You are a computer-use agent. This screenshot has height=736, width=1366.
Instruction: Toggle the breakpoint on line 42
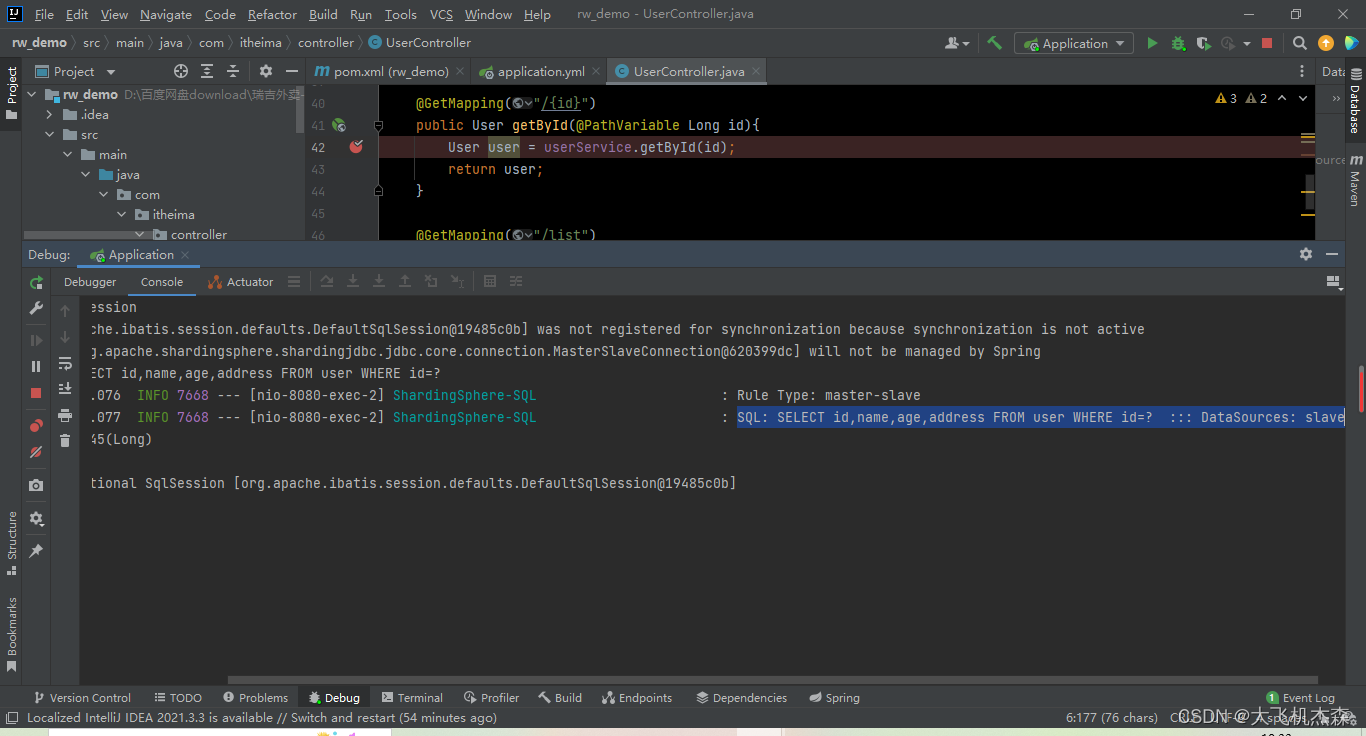(356, 147)
